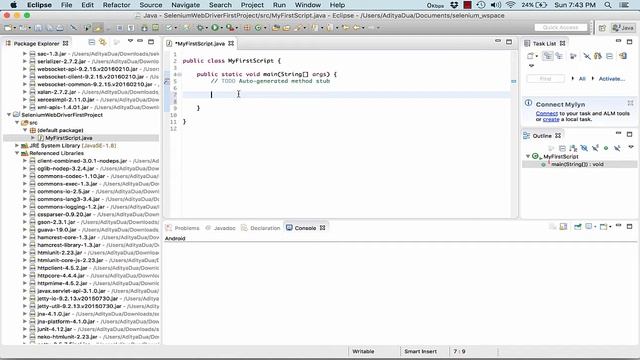Click the New Java Class green C icon
Viewport: 640px width, 360px height.
coord(258,28)
